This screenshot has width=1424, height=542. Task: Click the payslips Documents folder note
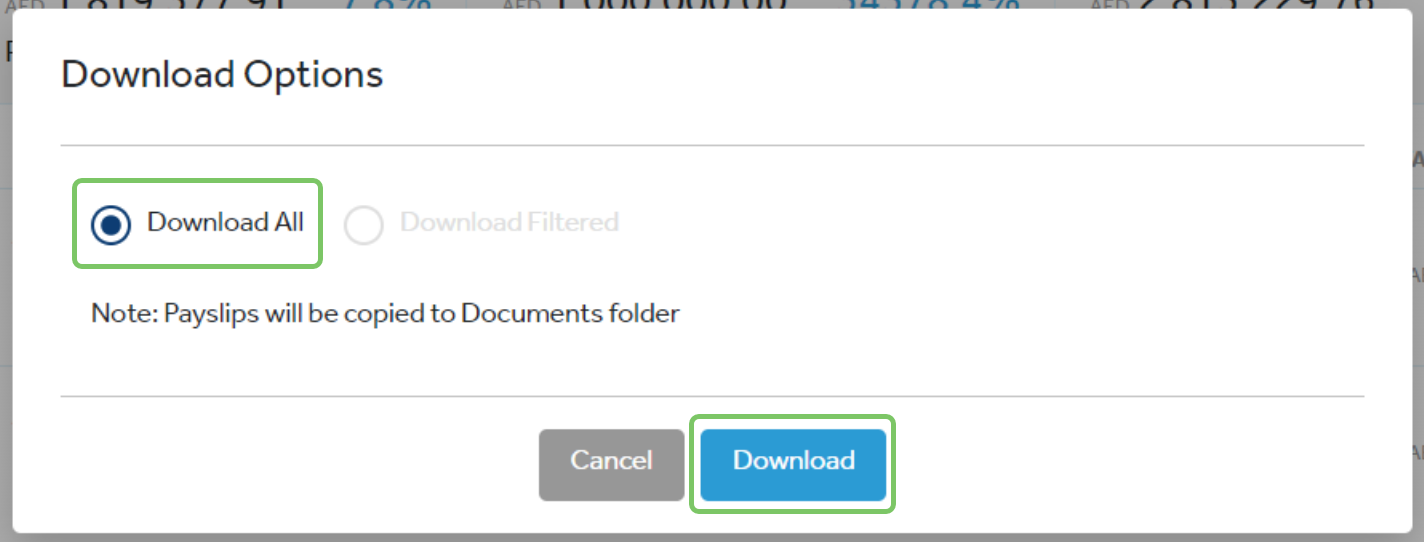click(385, 313)
